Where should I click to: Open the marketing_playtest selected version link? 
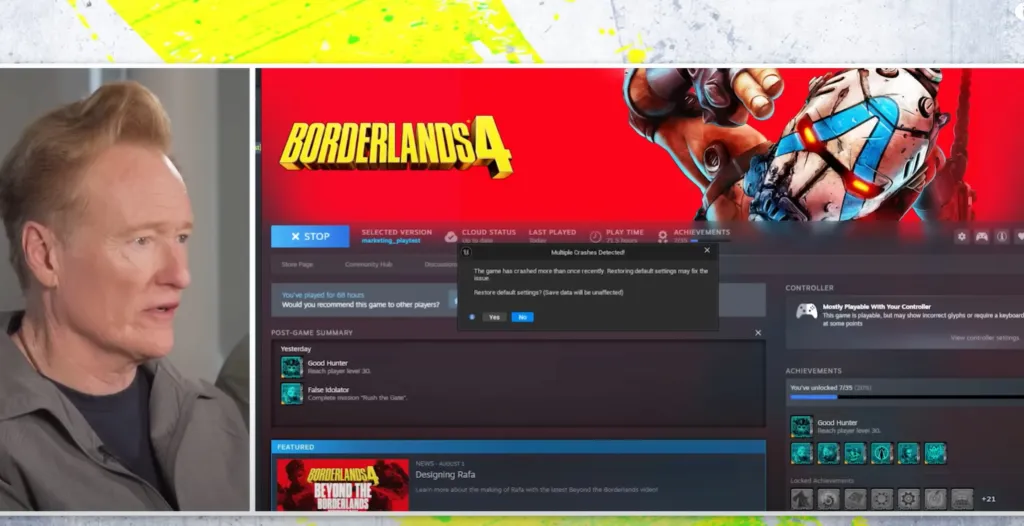(x=391, y=240)
